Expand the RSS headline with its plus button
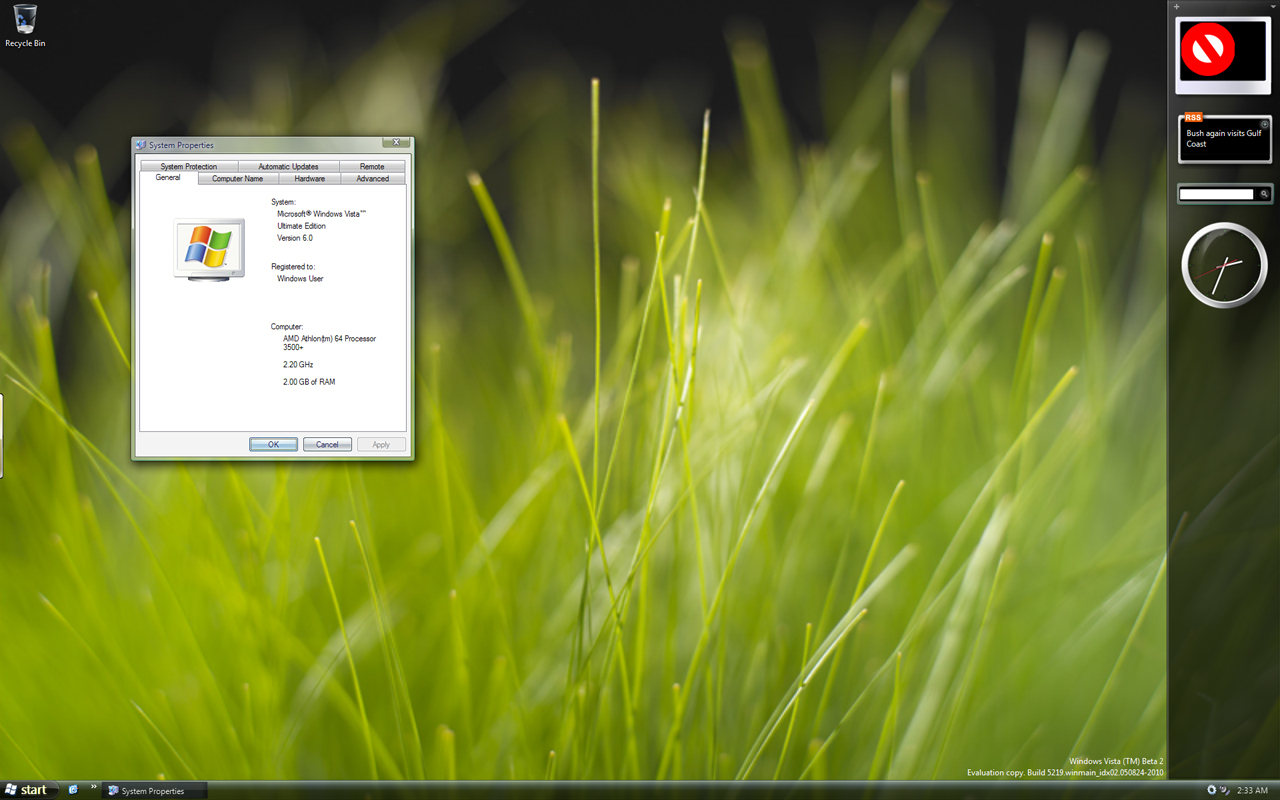 [x=1264, y=124]
